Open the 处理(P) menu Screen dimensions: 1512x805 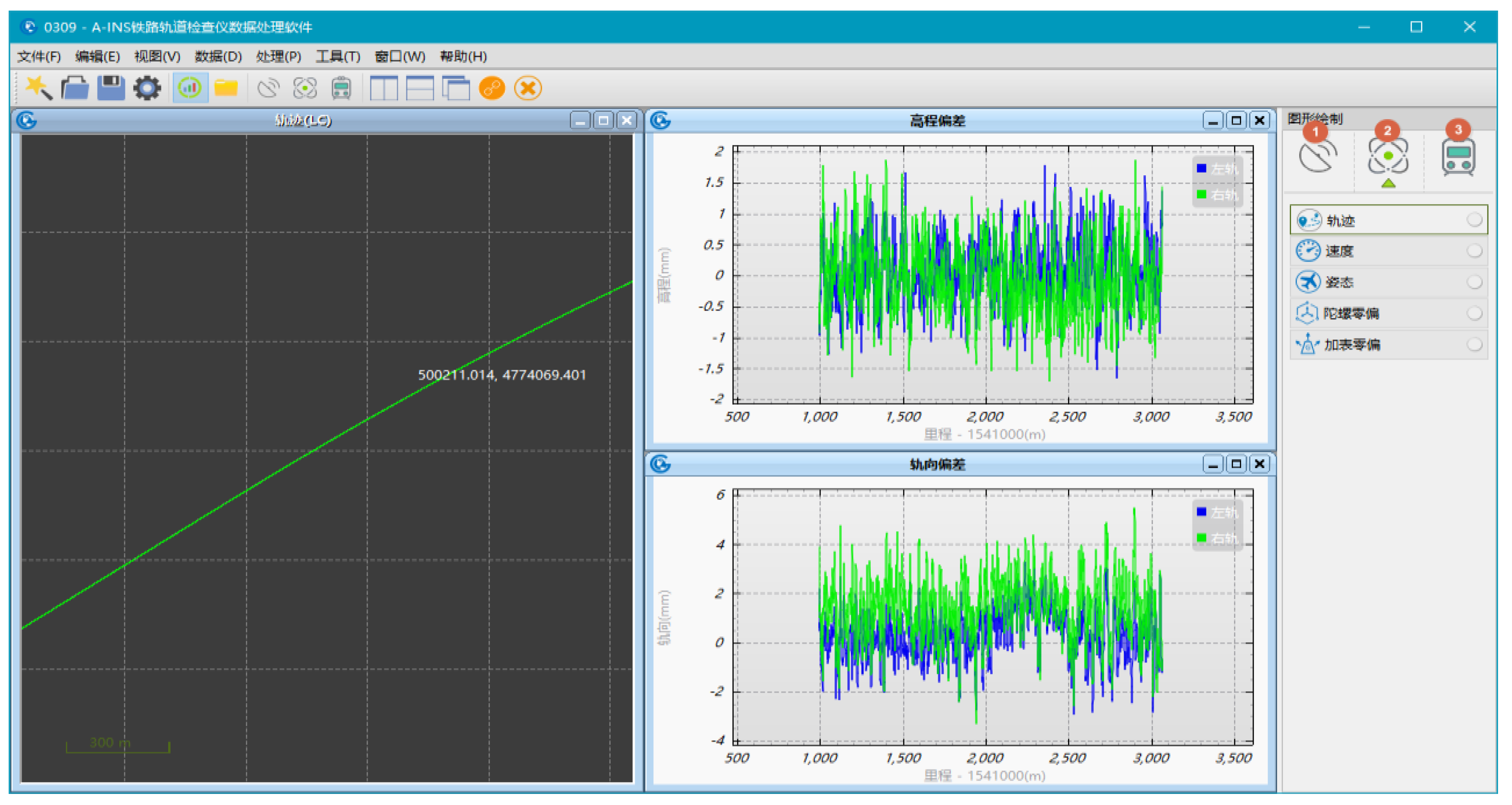[279, 56]
